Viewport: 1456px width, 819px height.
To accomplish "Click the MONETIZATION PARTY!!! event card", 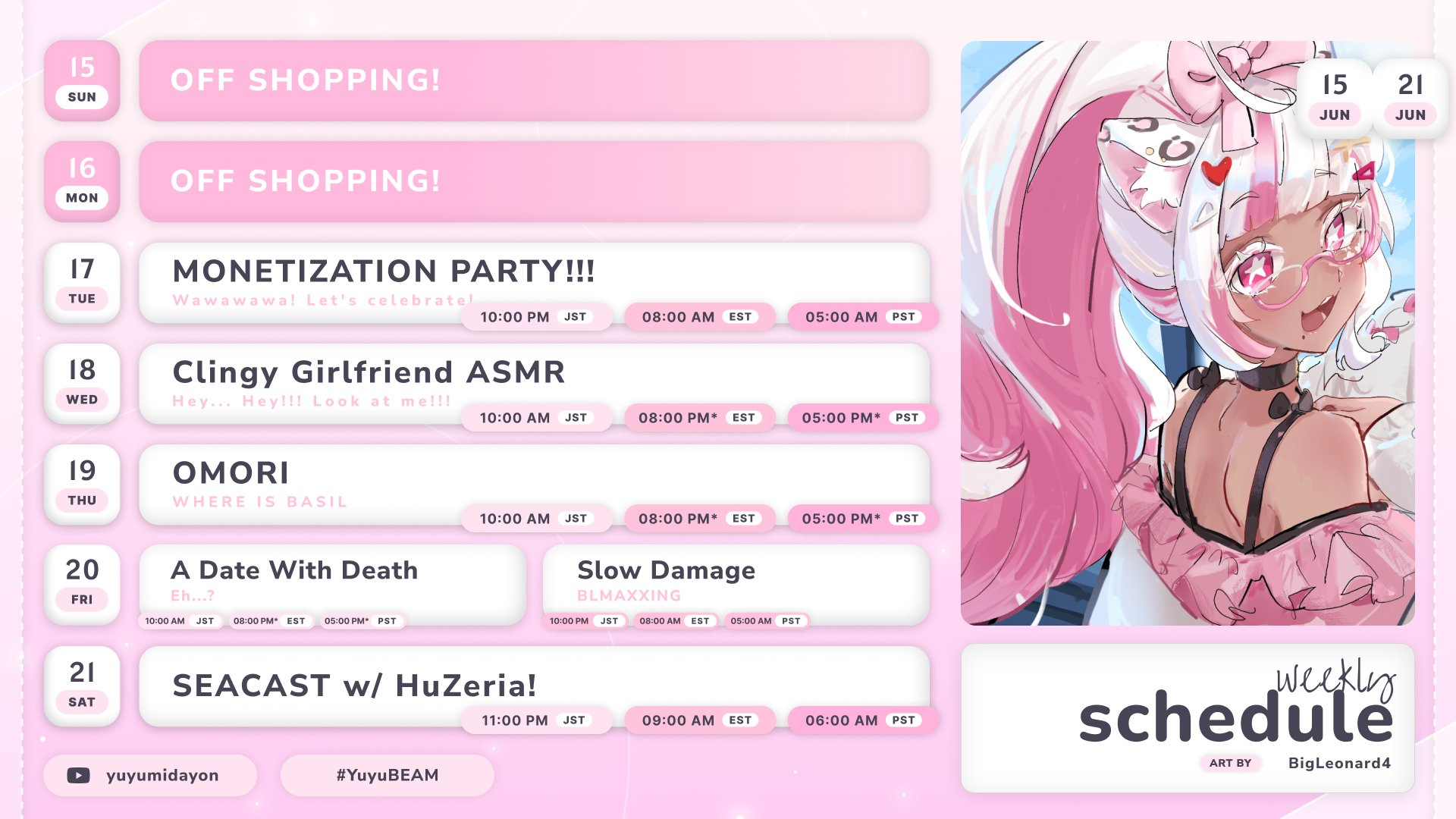I will (x=535, y=282).
